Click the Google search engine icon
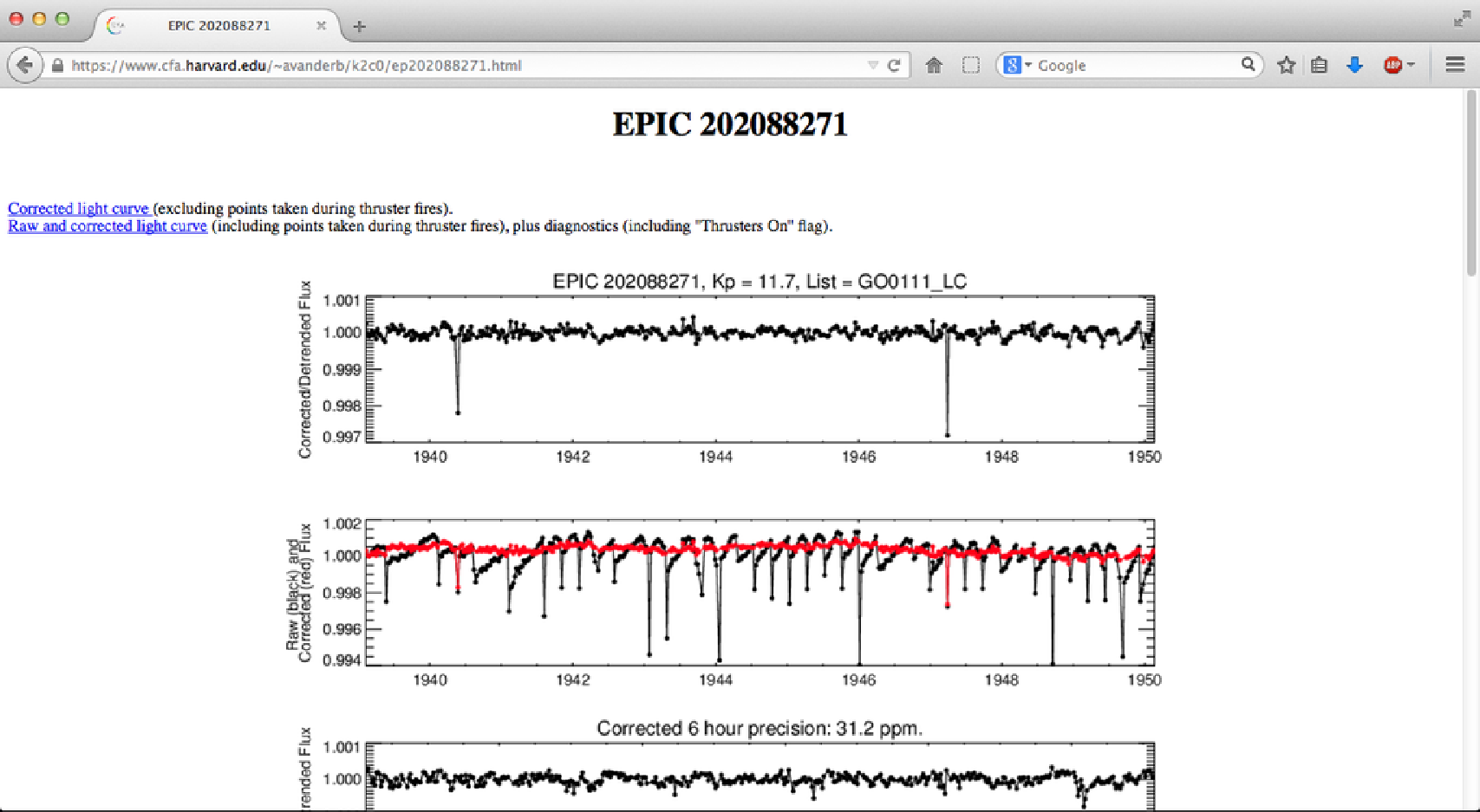 1012,65
